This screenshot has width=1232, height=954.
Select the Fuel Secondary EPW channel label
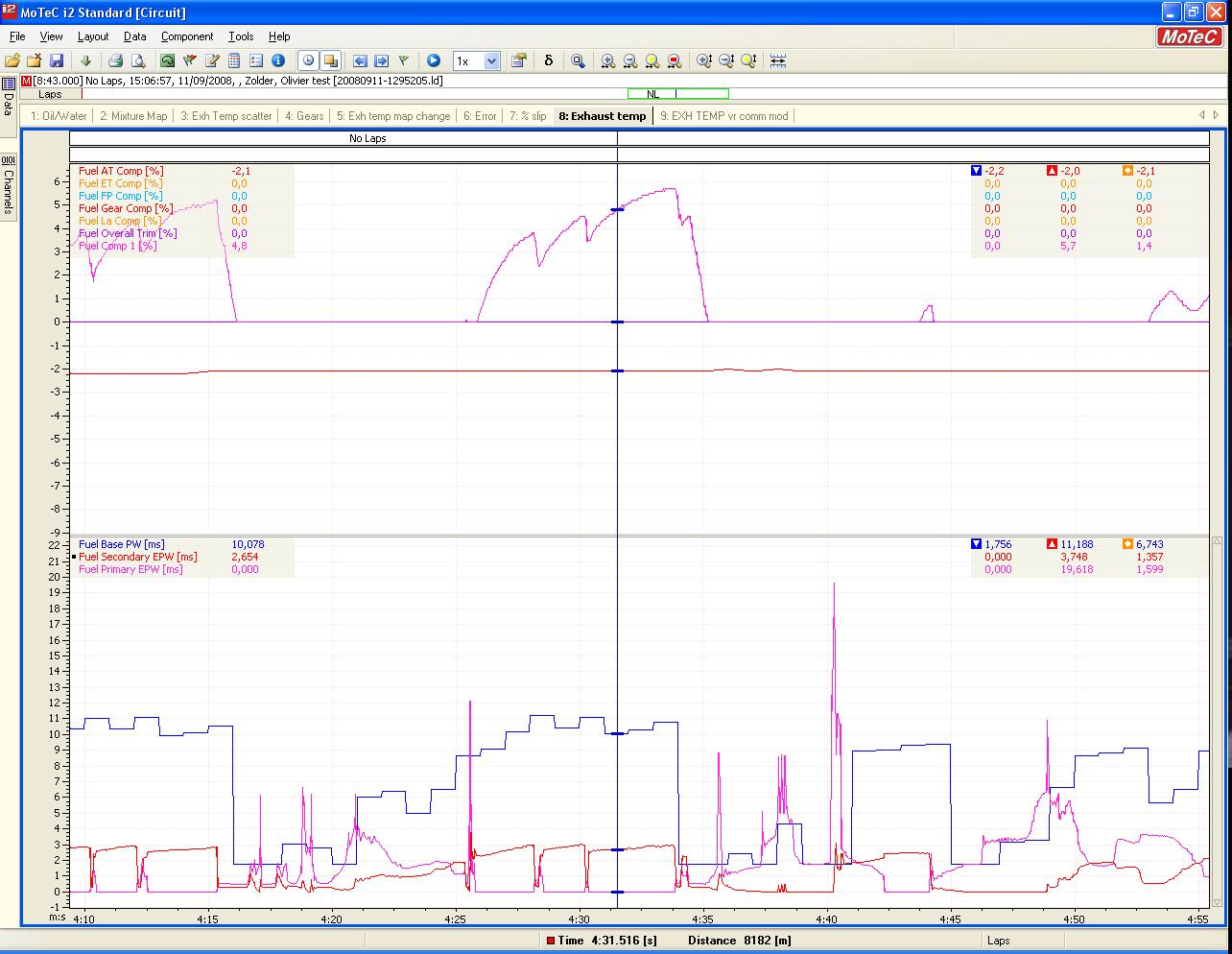(x=137, y=557)
